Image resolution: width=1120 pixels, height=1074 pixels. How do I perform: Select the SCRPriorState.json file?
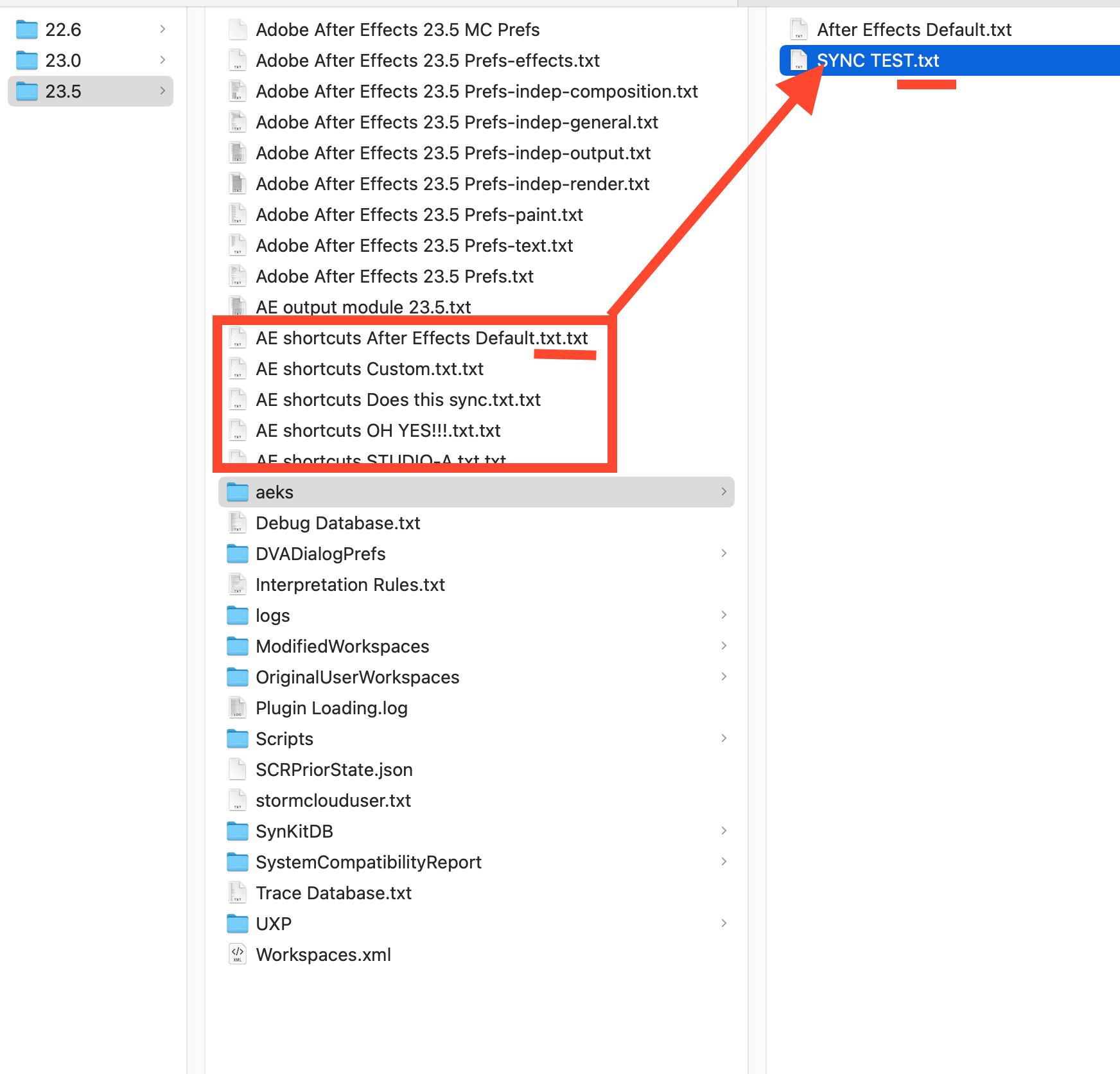click(x=334, y=770)
